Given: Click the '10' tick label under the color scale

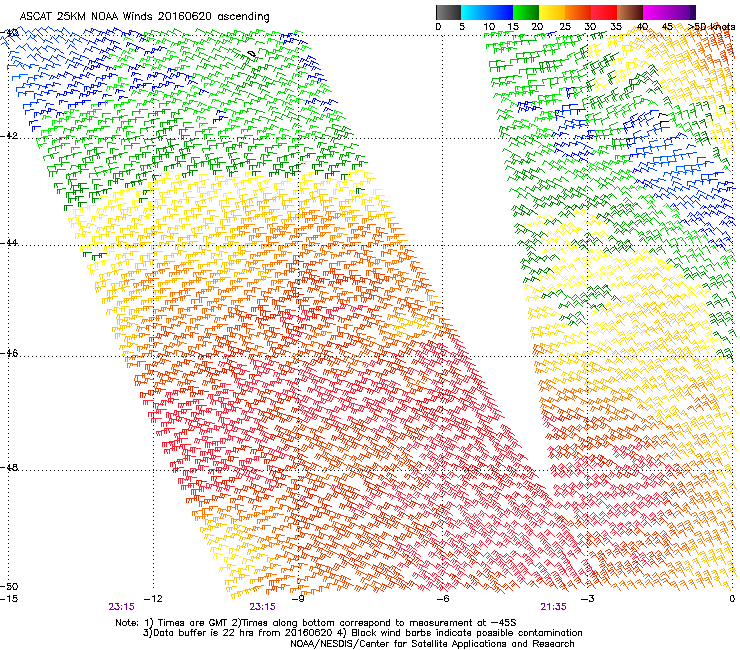Looking at the screenshot, I should point(489,27).
